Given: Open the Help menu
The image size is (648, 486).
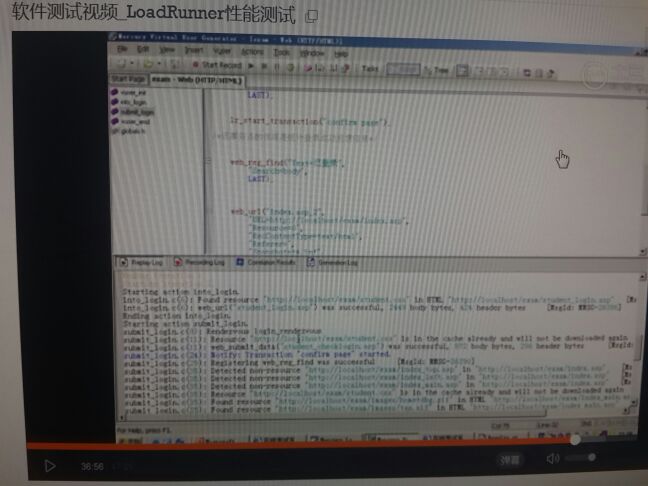Looking at the screenshot, I should (x=341, y=54).
